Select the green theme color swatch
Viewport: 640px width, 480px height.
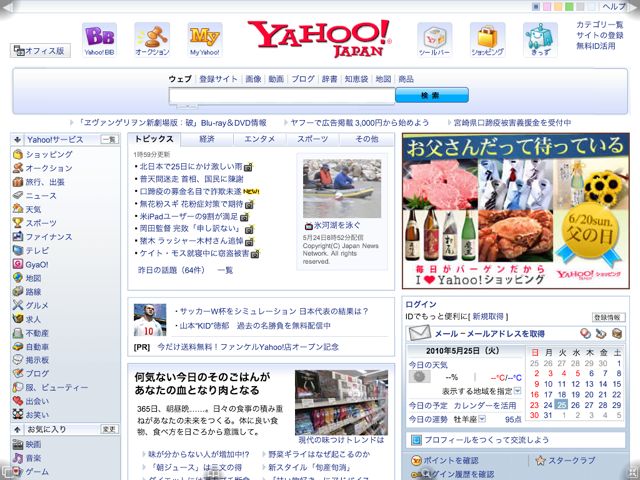tap(569, 7)
